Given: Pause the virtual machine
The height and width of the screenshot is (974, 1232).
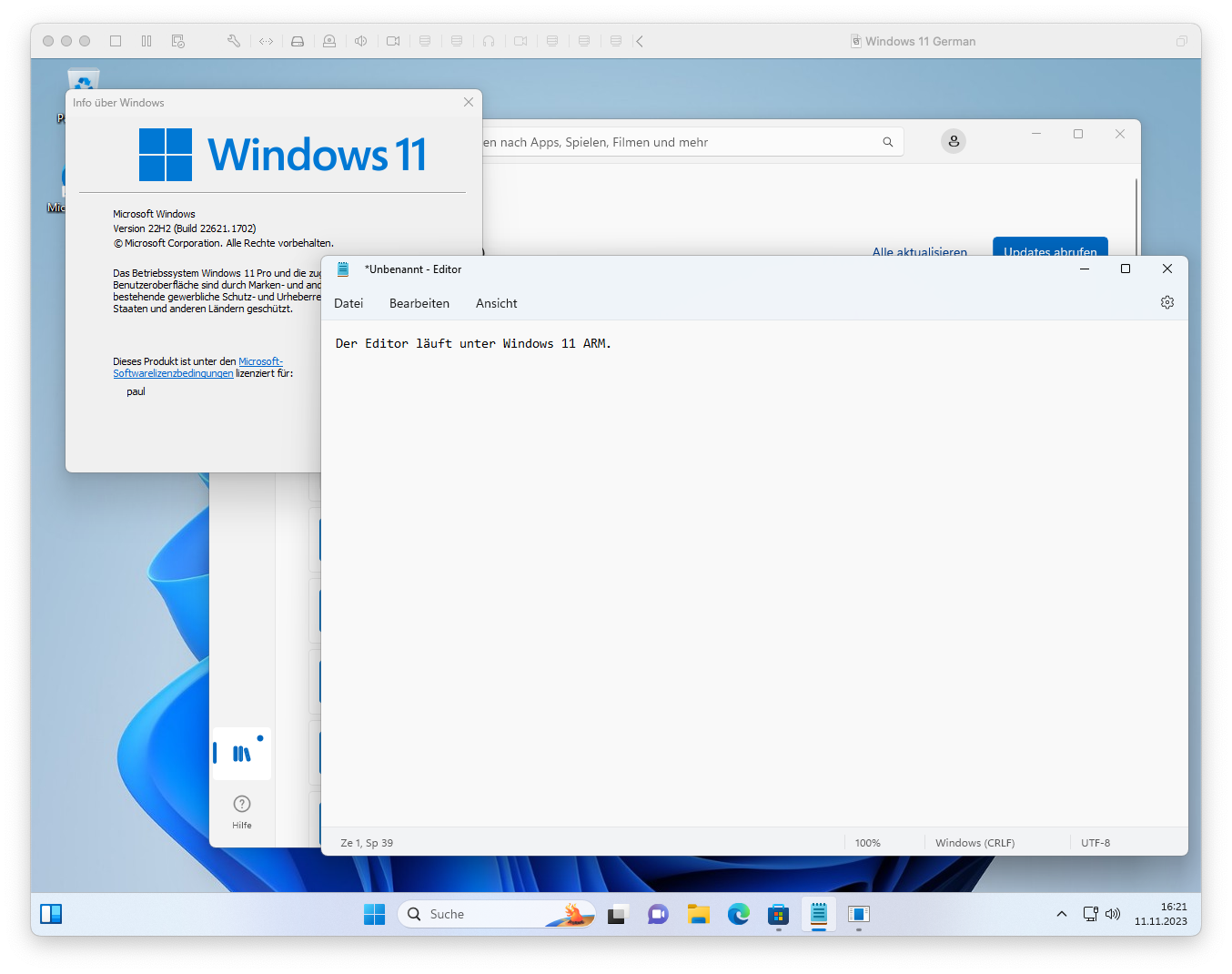Looking at the screenshot, I should pos(146,41).
